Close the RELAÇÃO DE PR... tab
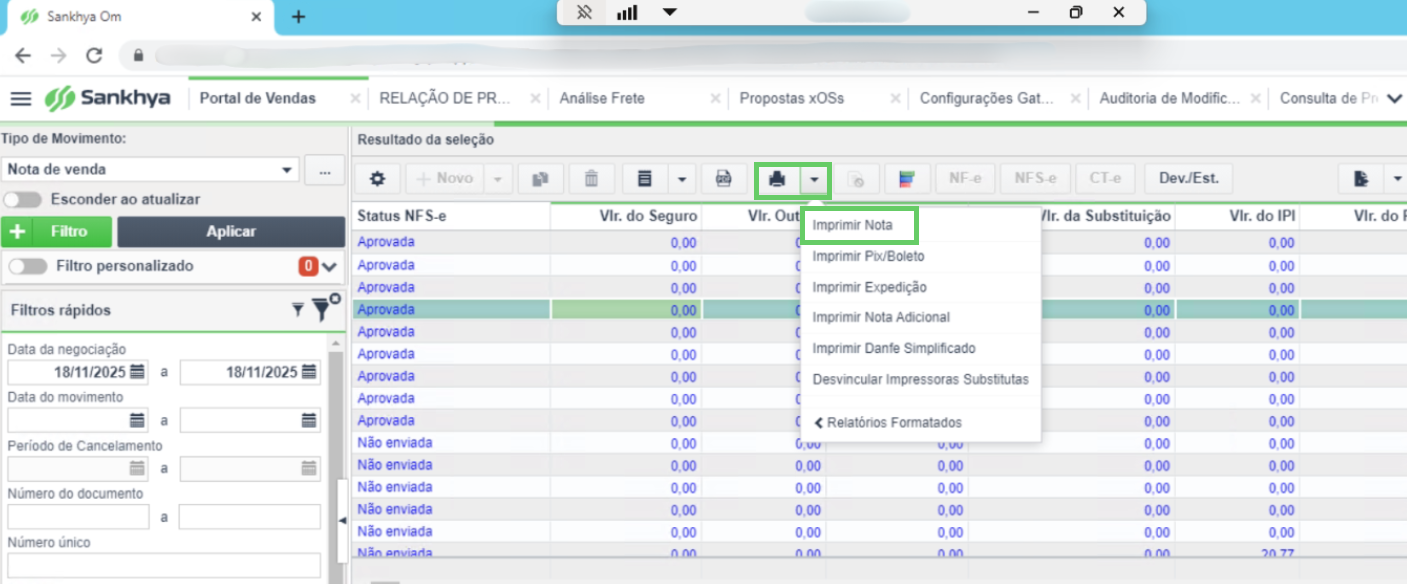The width and height of the screenshot is (1407, 584). click(x=535, y=99)
